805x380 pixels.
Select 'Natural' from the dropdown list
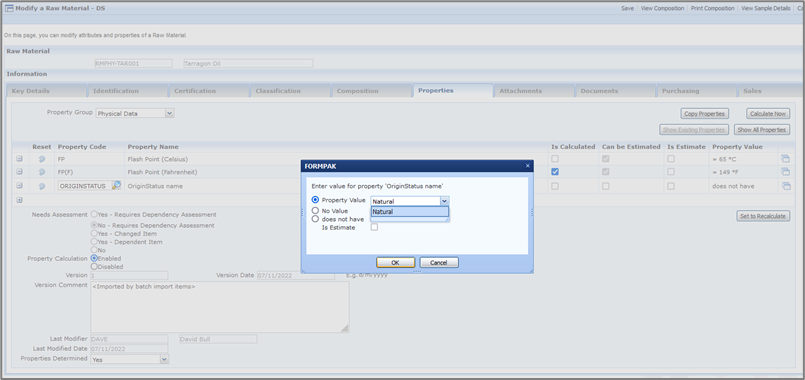point(410,212)
